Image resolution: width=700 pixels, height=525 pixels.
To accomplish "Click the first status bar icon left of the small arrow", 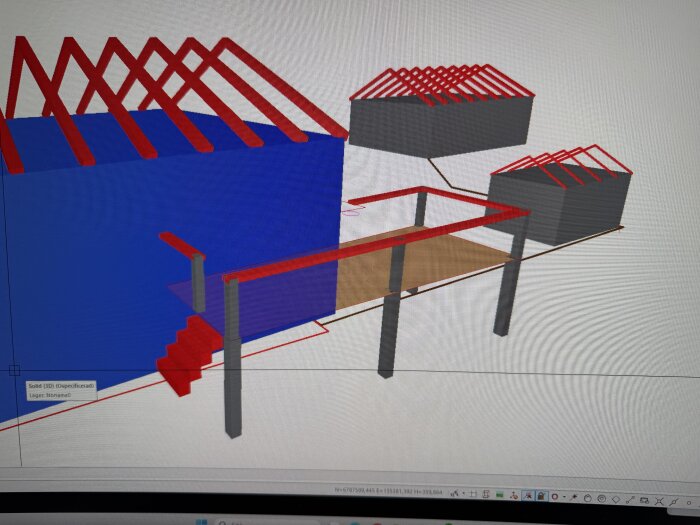I will click(454, 494).
